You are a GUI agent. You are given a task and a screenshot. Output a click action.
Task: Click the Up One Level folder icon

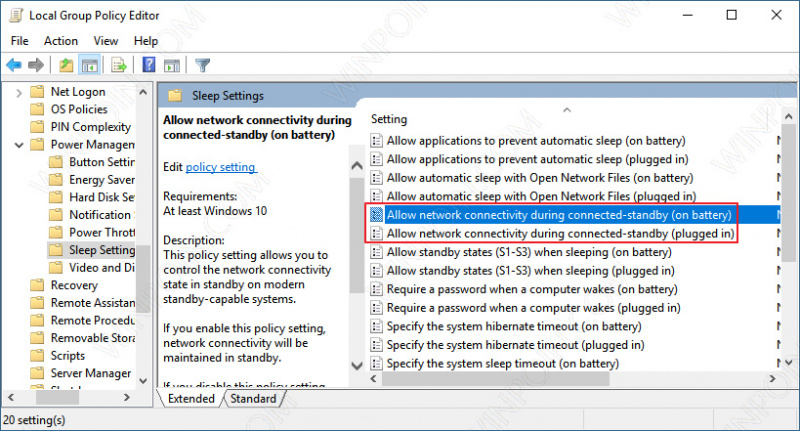(66, 65)
